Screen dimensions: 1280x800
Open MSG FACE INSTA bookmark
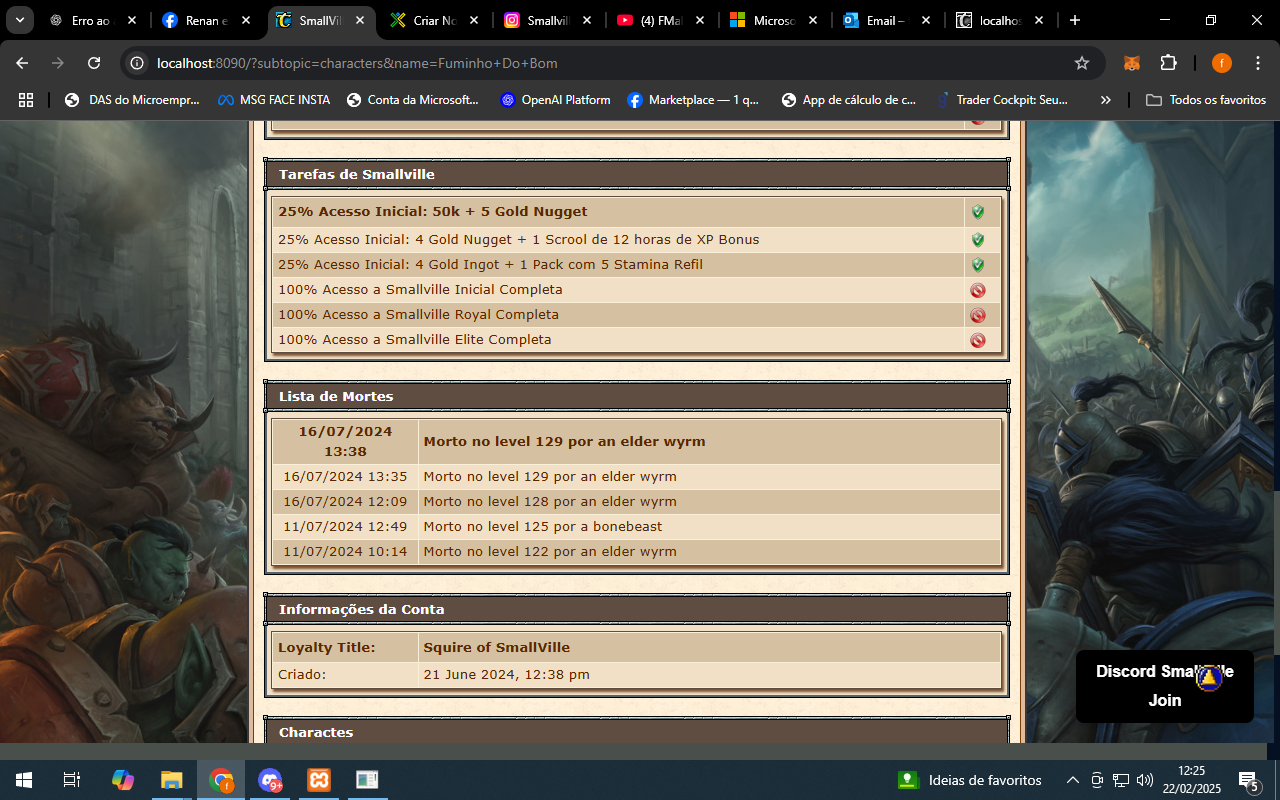click(273, 100)
